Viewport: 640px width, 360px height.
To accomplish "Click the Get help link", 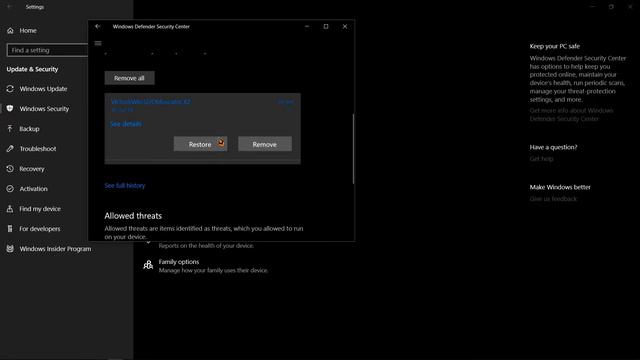I will tap(541, 159).
